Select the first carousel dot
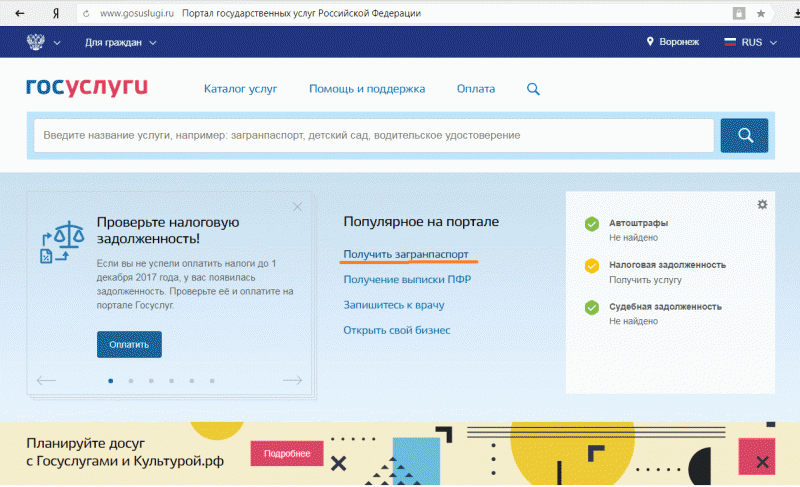 [x=111, y=381]
